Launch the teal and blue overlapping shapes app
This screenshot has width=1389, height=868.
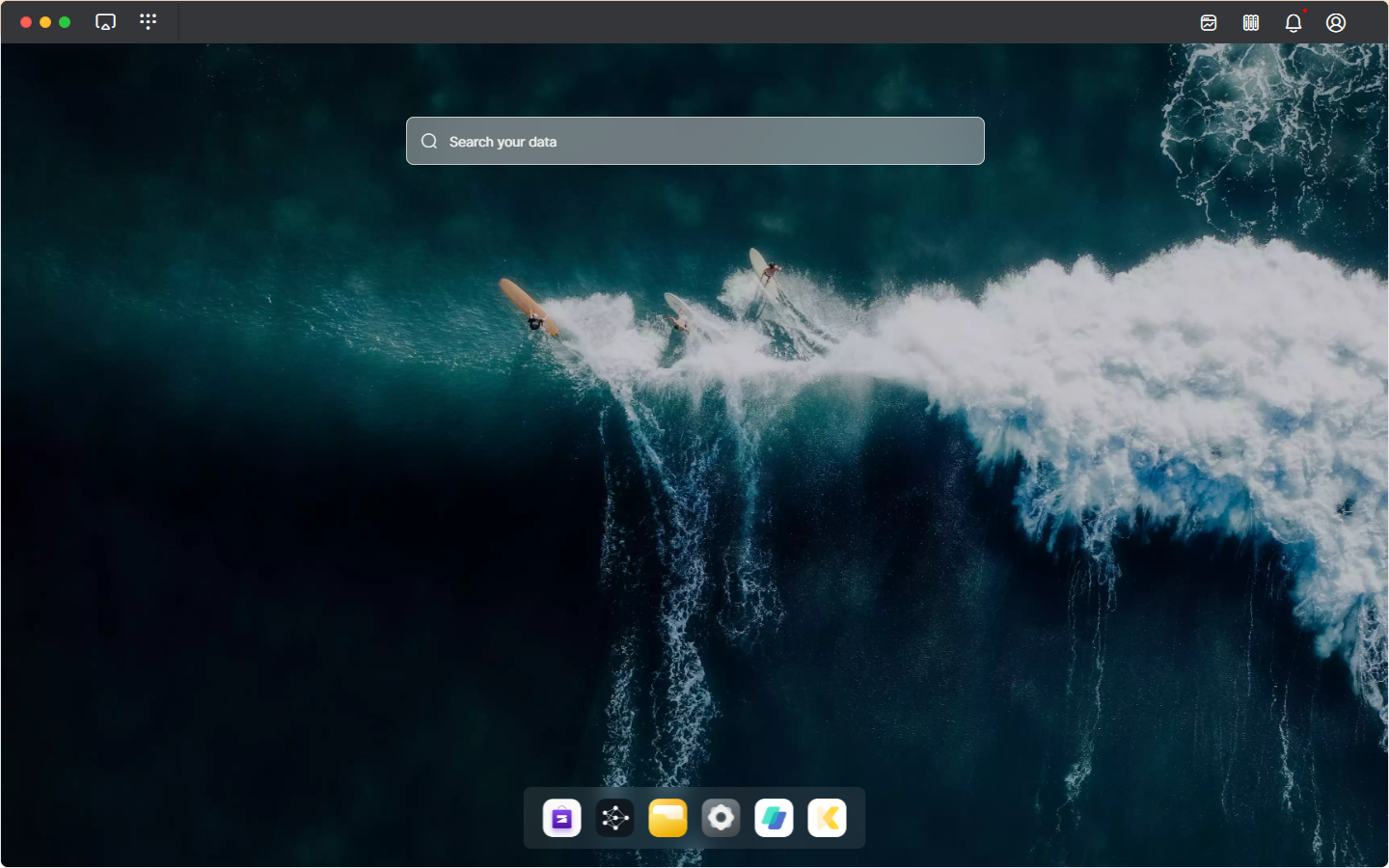click(774, 818)
